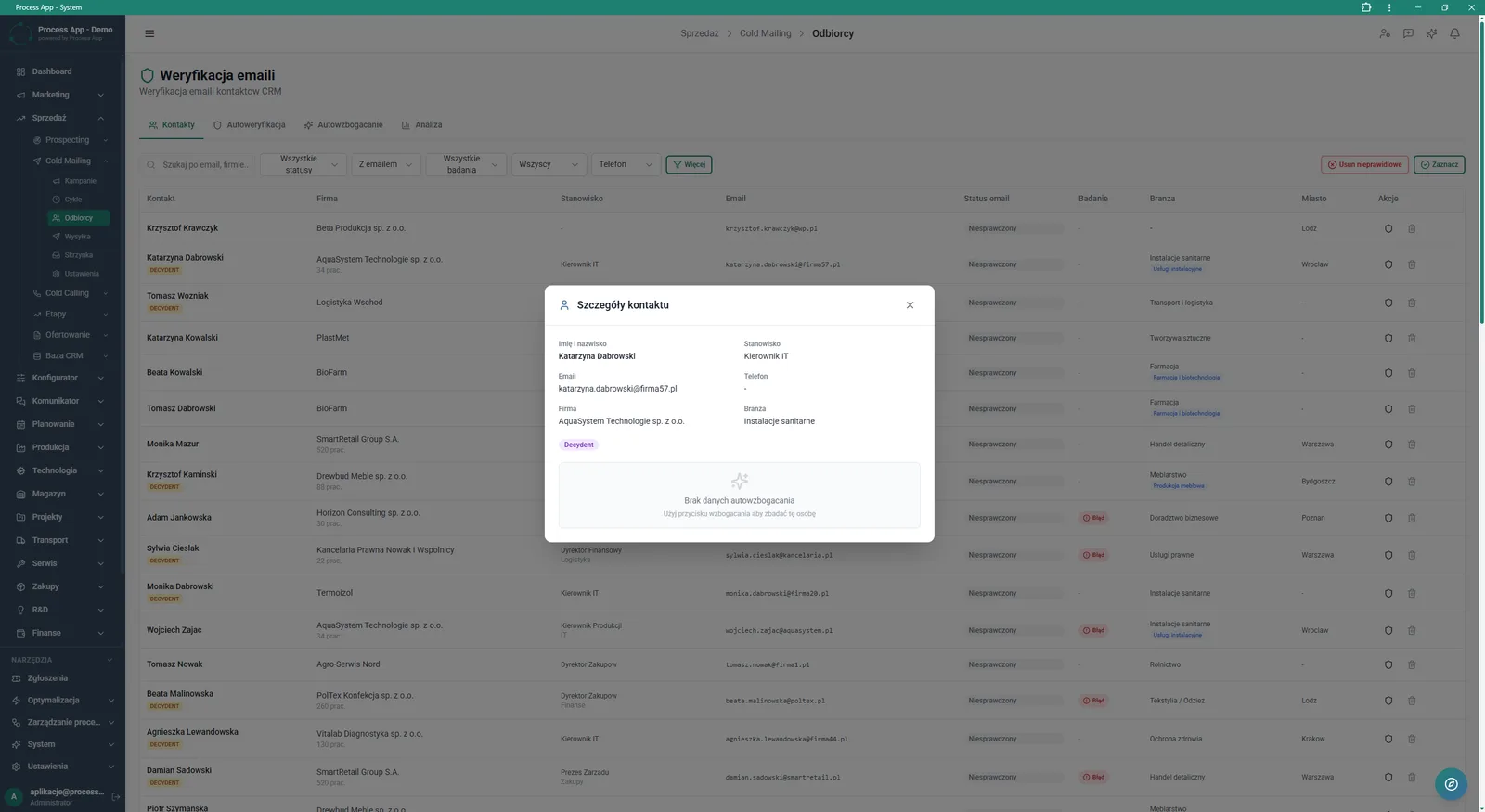Verify email for Tomasz Wozniak row
This screenshot has width=1485, height=812.
pos(1388,303)
